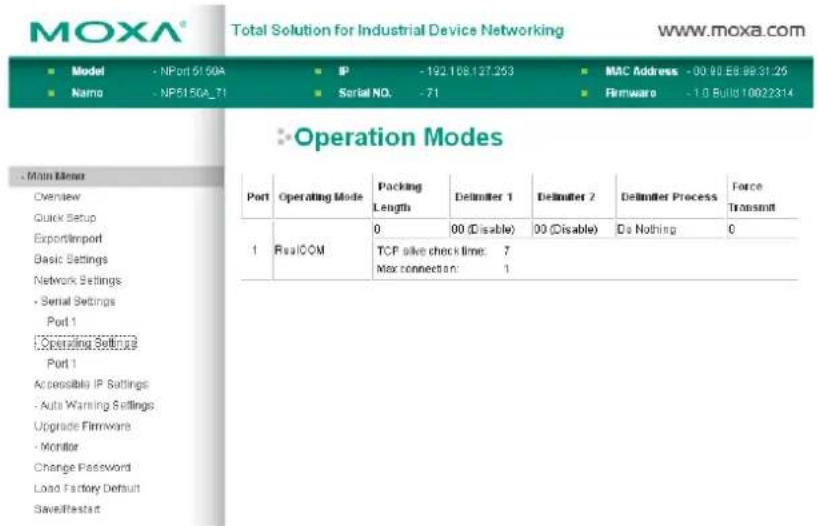The height and width of the screenshot is (526, 818).
Task: Click the Delimiter Process column header
Action: click(x=669, y=197)
